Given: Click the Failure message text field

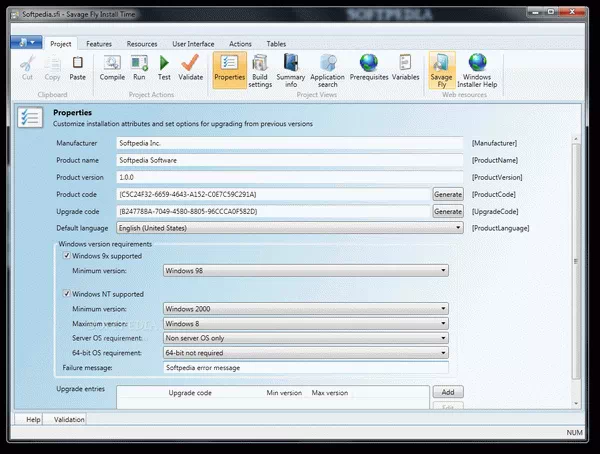Looking at the screenshot, I should click(313, 367).
